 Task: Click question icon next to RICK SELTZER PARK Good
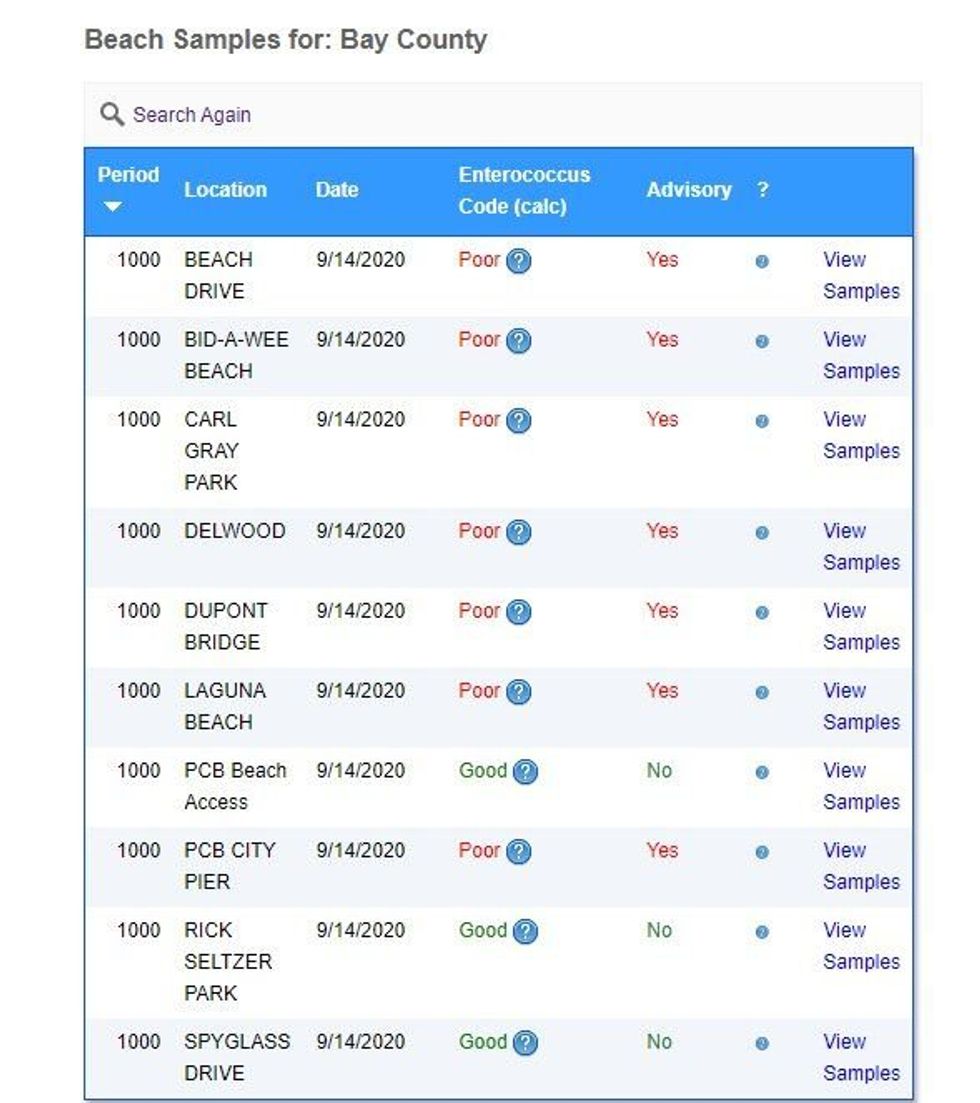[x=526, y=931]
